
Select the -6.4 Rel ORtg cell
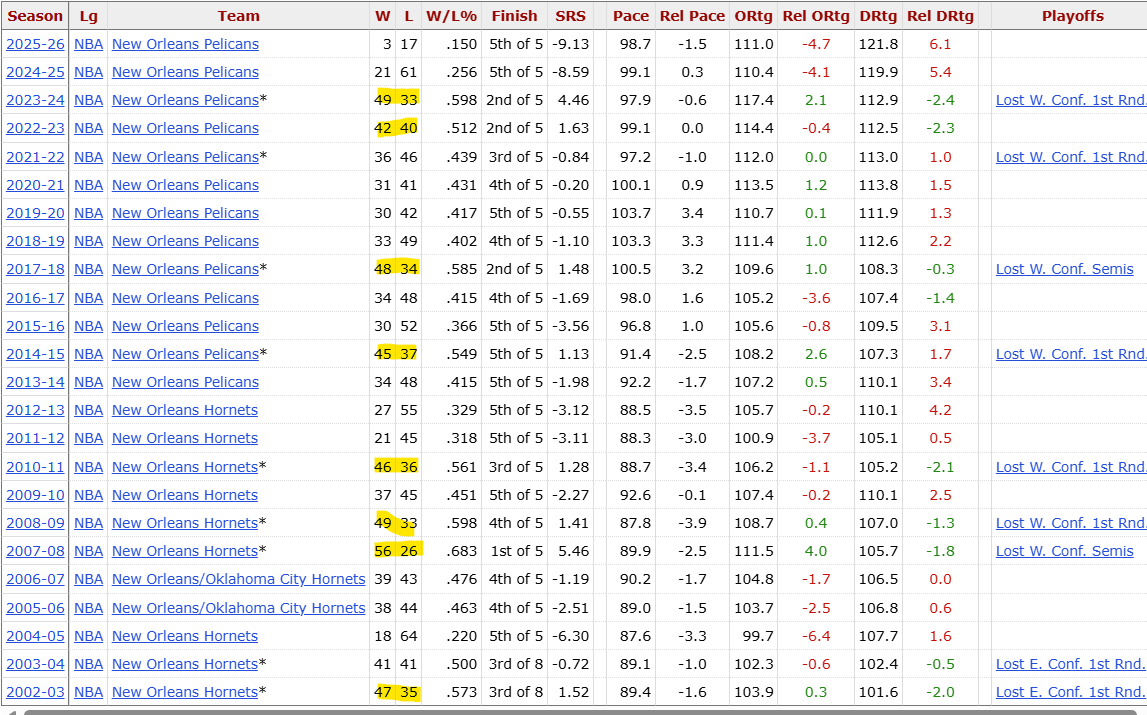click(x=816, y=636)
